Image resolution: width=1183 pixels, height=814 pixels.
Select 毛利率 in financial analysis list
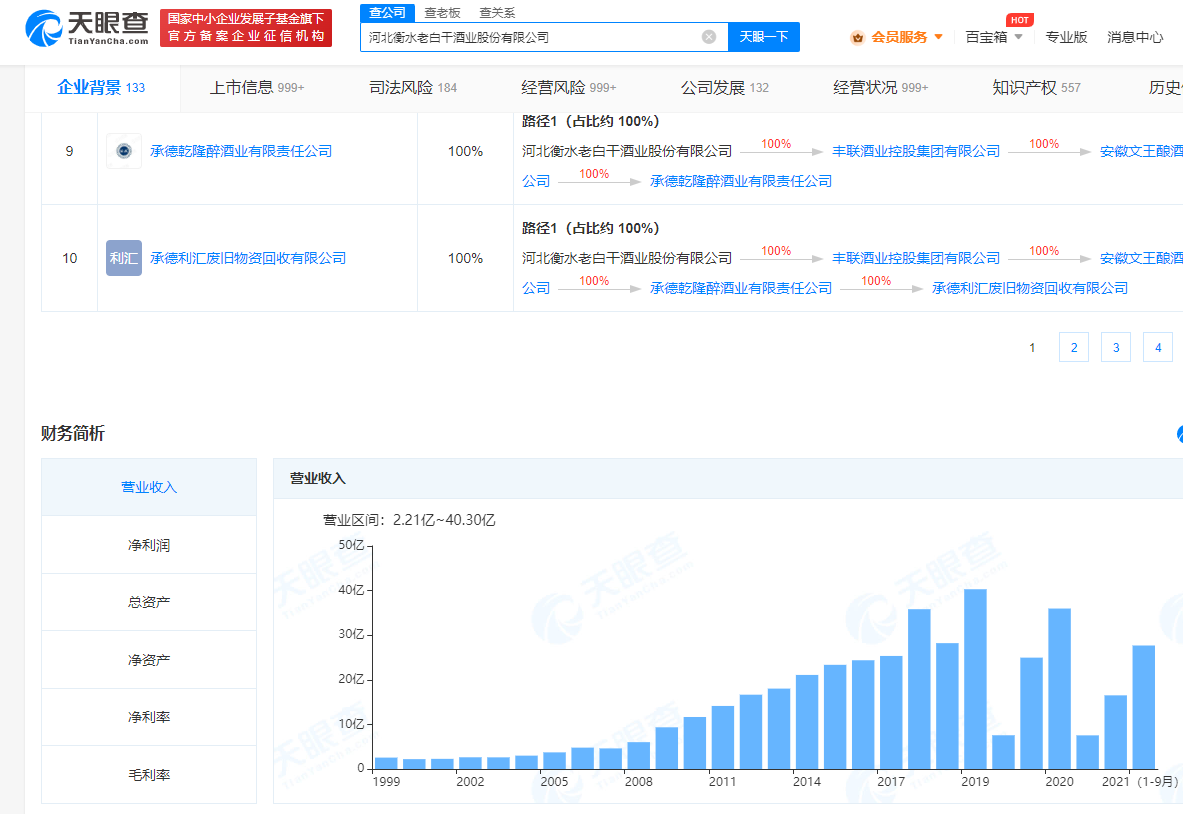click(149, 775)
